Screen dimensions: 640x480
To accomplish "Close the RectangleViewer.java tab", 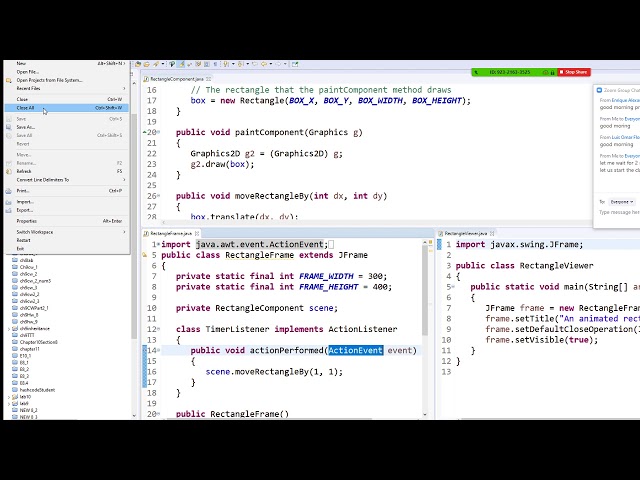I will (492, 233).
